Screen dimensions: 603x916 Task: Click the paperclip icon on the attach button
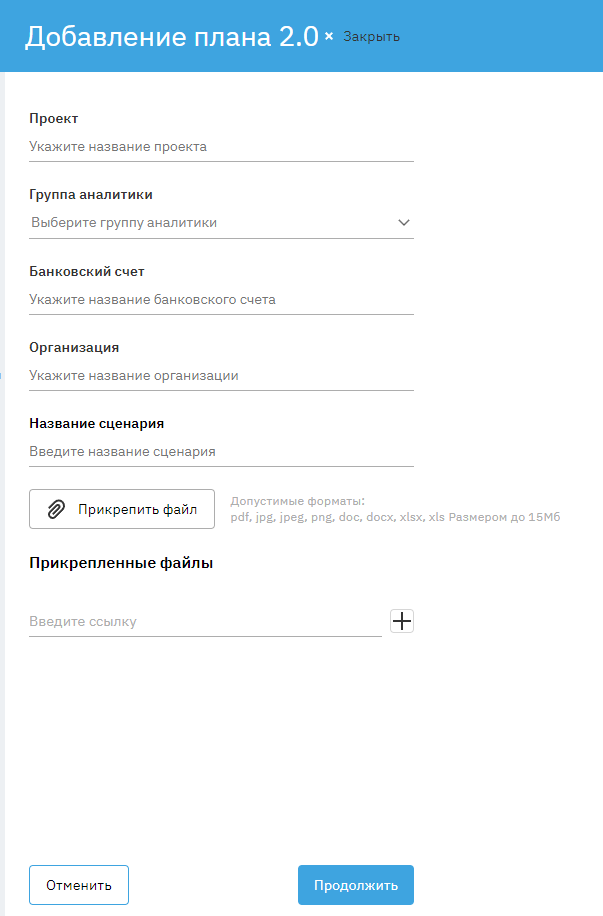coord(57,509)
